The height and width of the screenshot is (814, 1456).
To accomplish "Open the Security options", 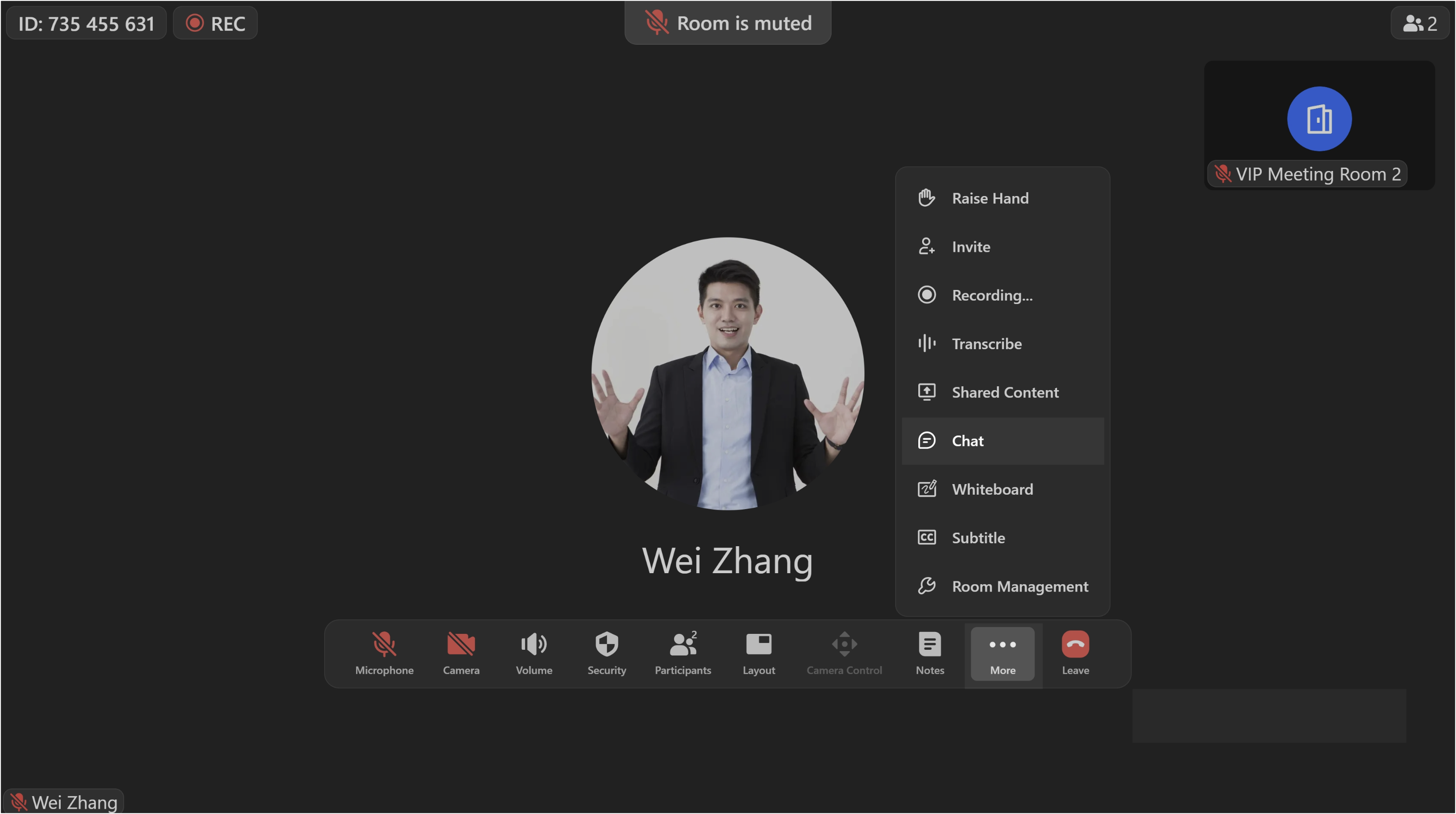I will click(x=607, y=654).
